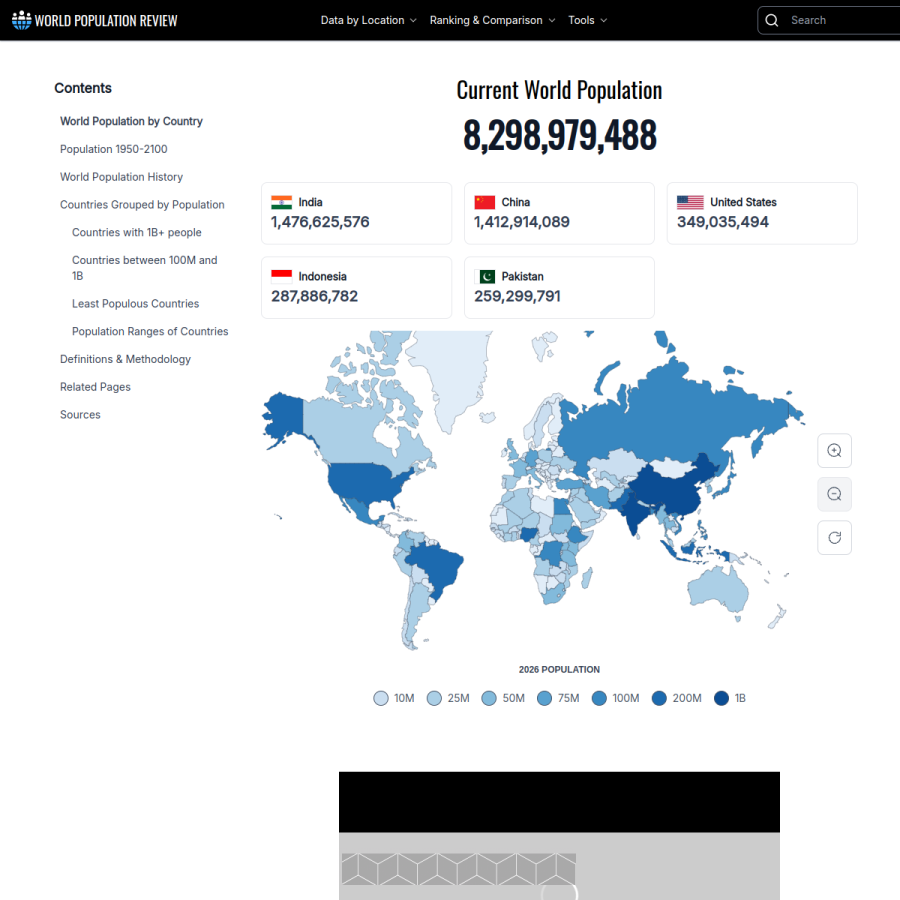Reset the map view with refresh icon
900x900 pixels.
point(834,538)
